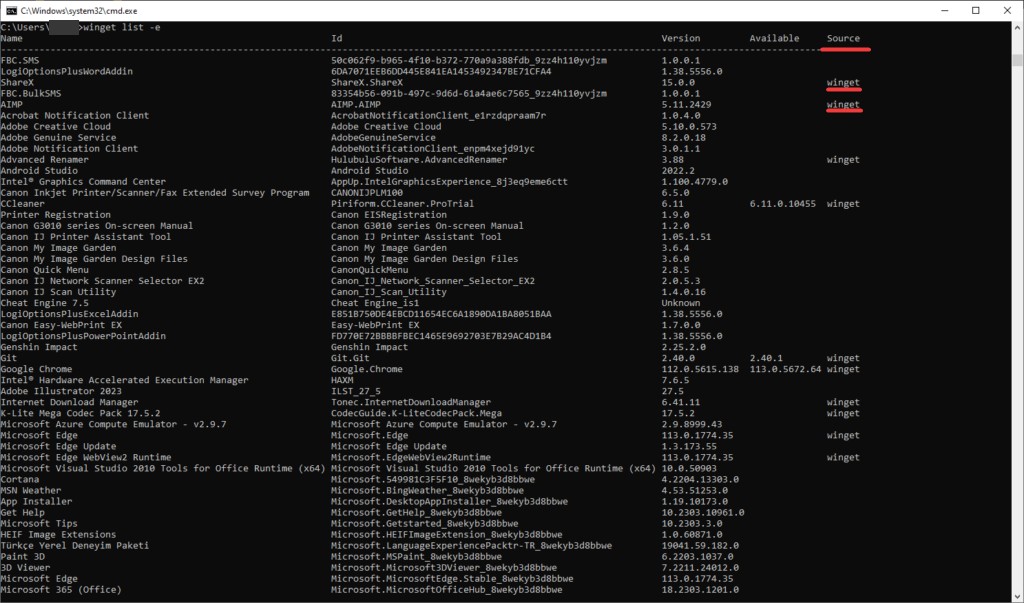1024x603 pixels.
Task: Click the Version column header
Action: click(681, 39)
